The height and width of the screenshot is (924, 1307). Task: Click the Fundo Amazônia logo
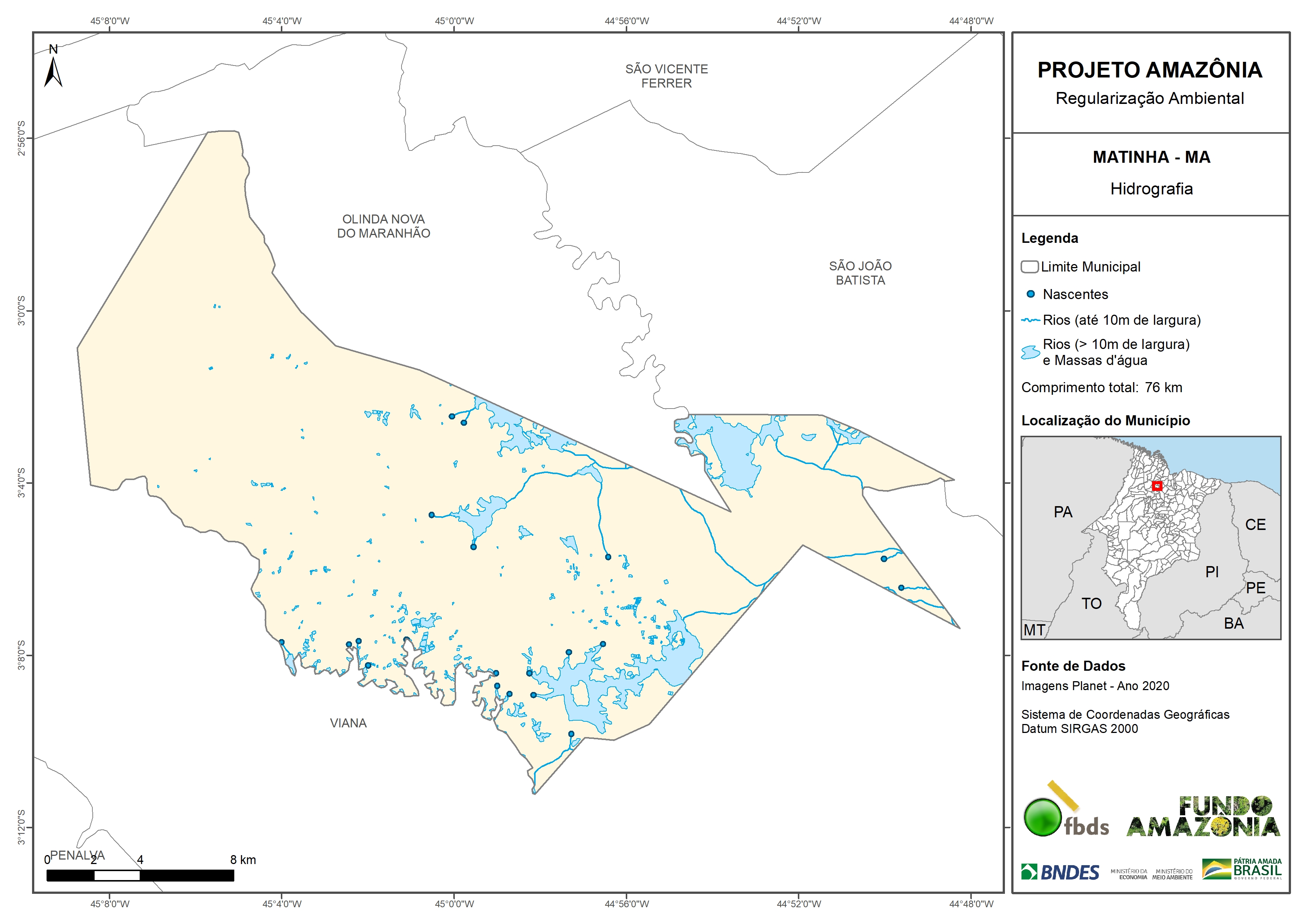point(1203,817)
